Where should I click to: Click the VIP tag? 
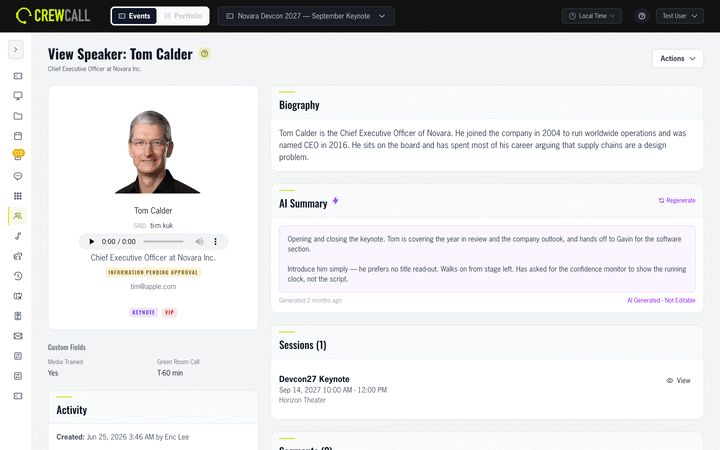point(169,312)
